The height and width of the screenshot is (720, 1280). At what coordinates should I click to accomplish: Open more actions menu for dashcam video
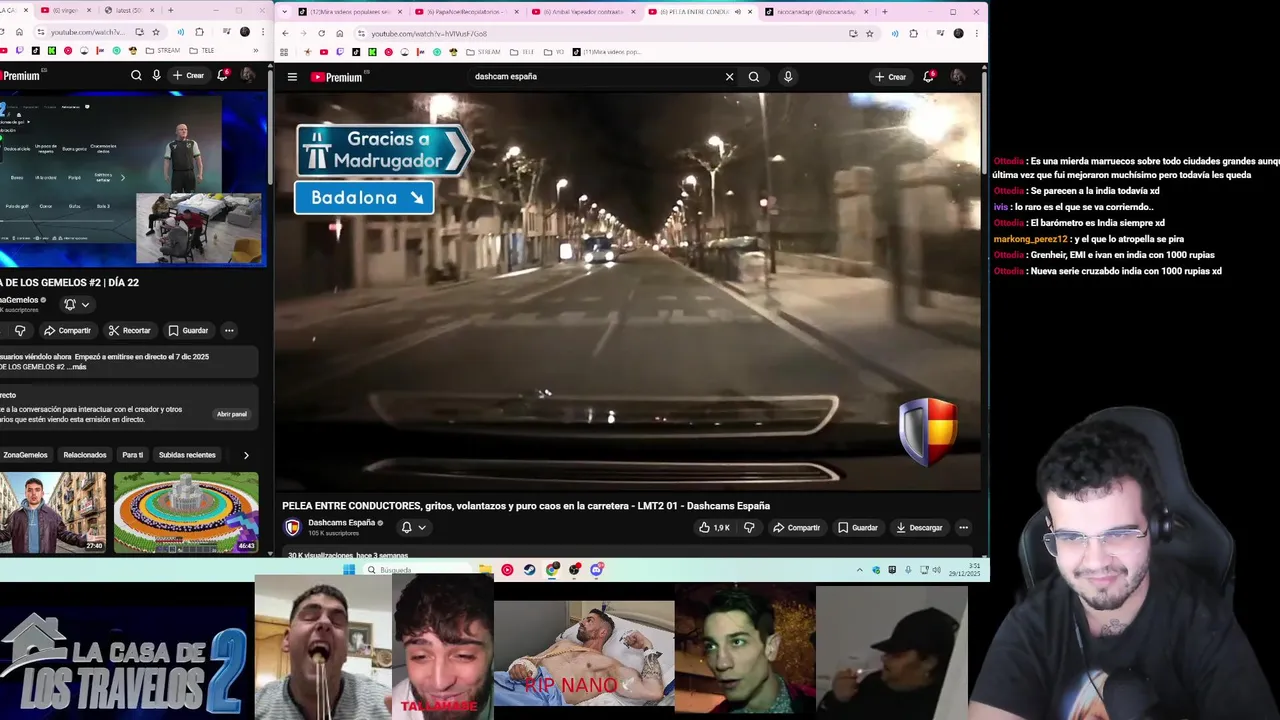963,528
